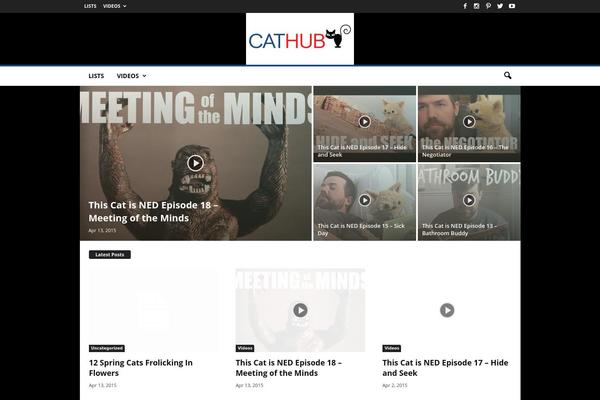The height and width of the screenshot is (400, 600).
Task: Open the YouTube icon in top bar
Action: (x=512, y=6)
